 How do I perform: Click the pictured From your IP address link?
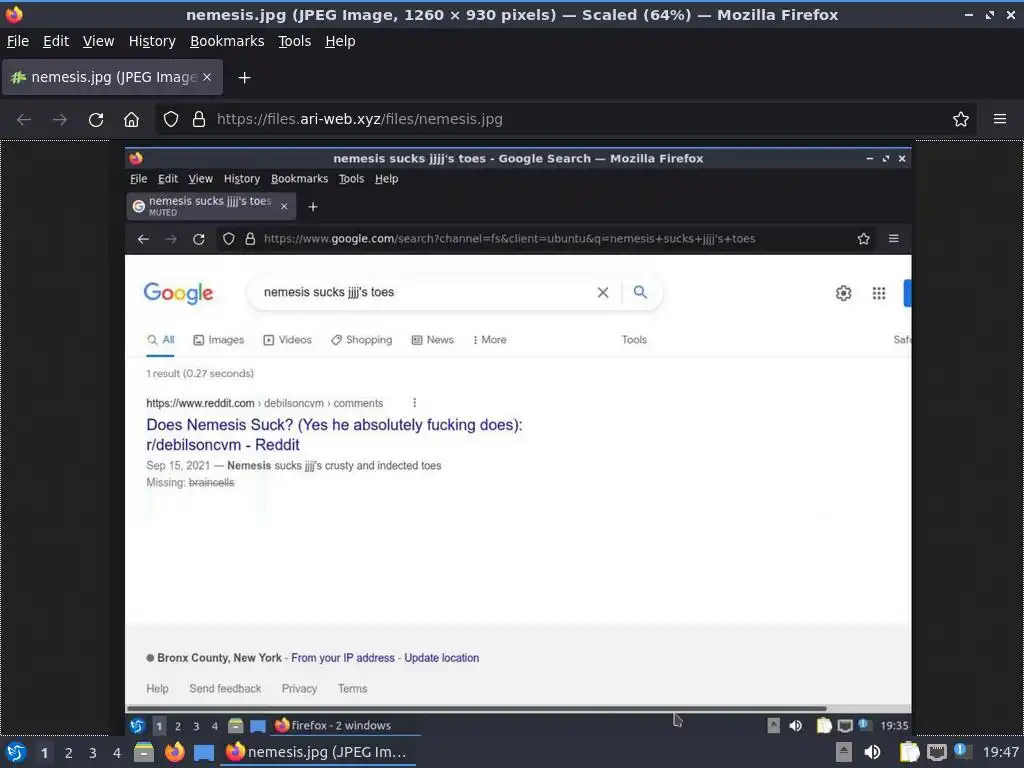pos(343,658)
